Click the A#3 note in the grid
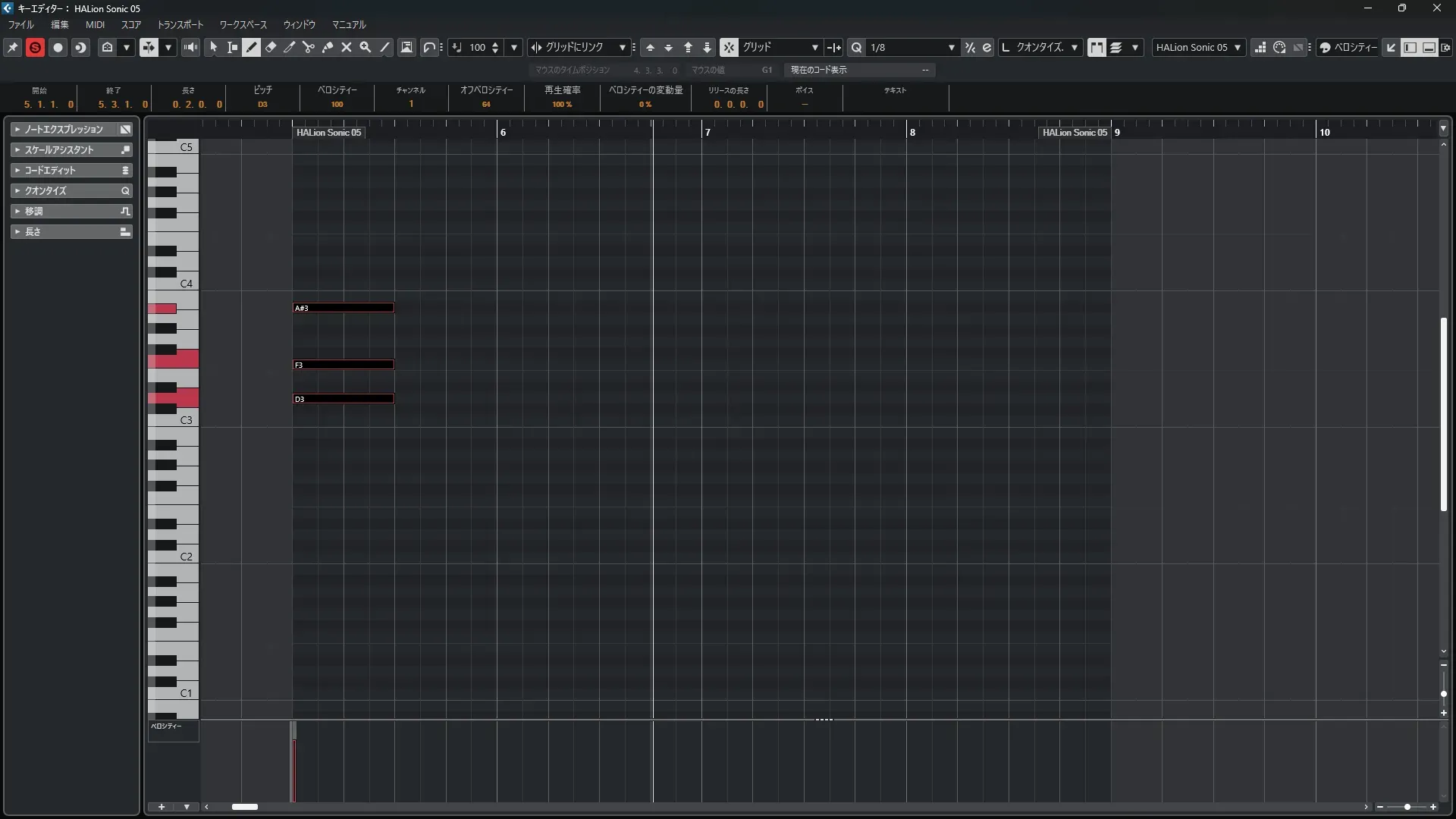 click(344, 308)
